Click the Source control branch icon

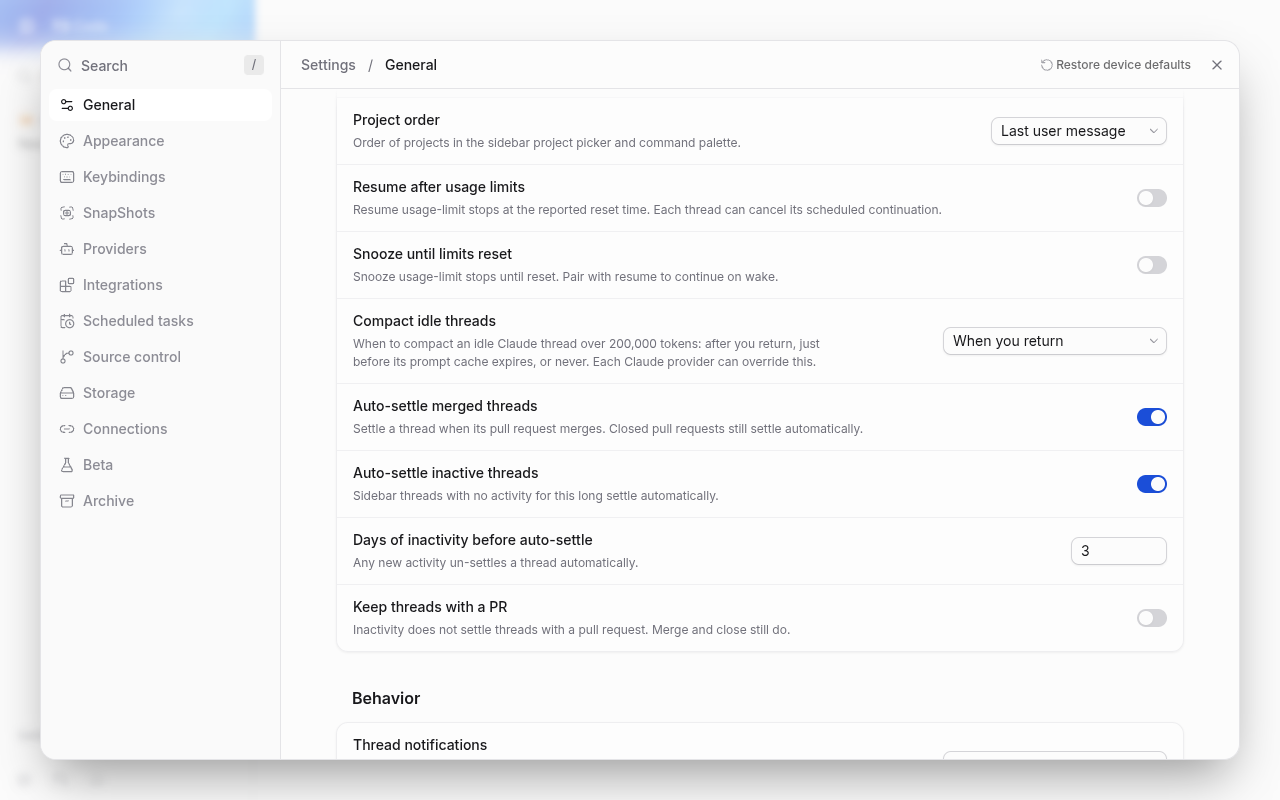[x=67, y=357]
